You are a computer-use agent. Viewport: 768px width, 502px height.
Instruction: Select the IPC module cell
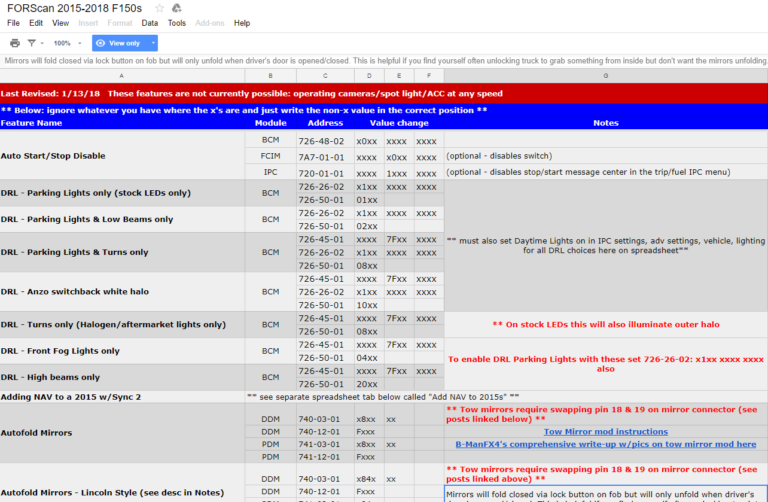pyautogui.click(x=270, y=172)
